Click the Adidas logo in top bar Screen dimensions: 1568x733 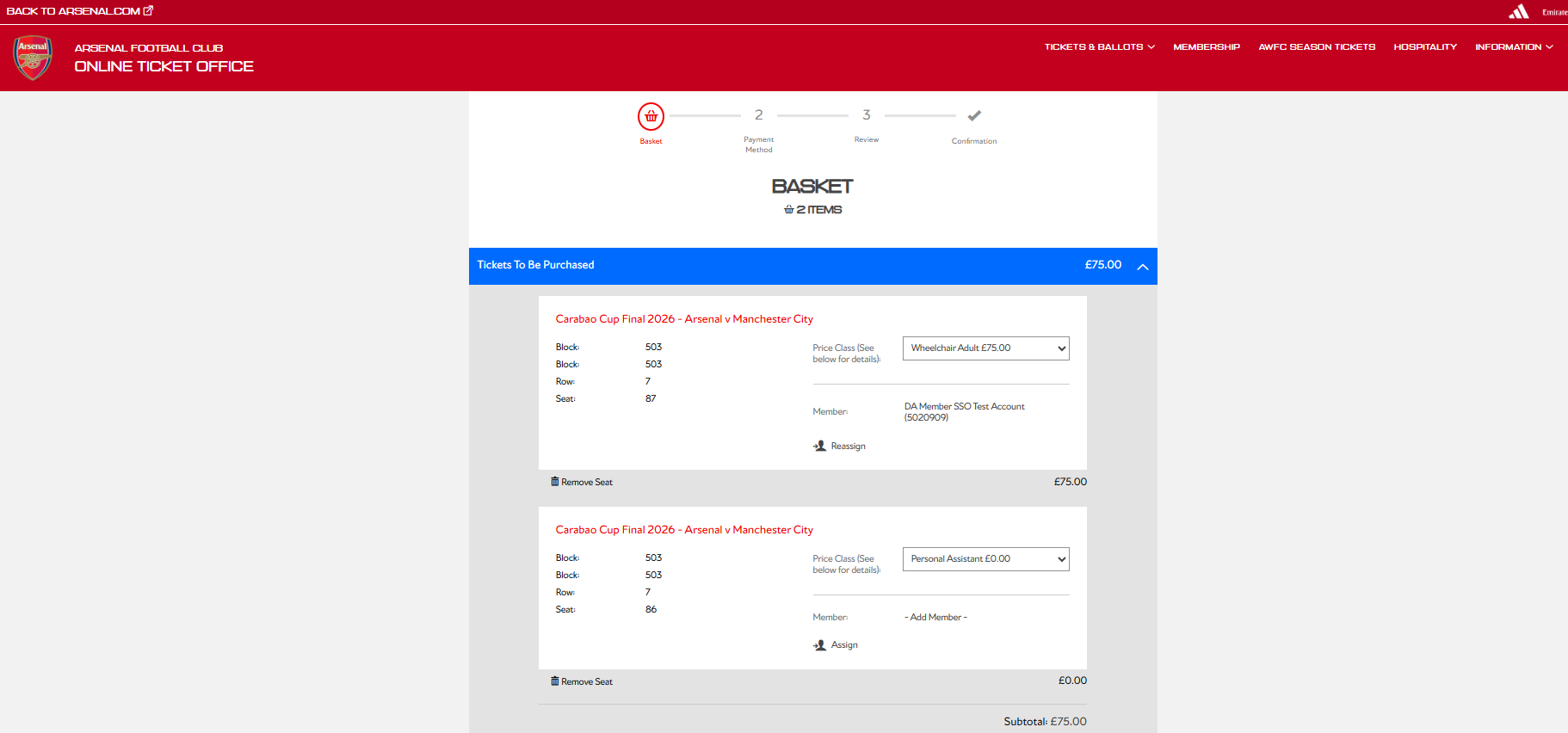click(x=1519, y=11)
